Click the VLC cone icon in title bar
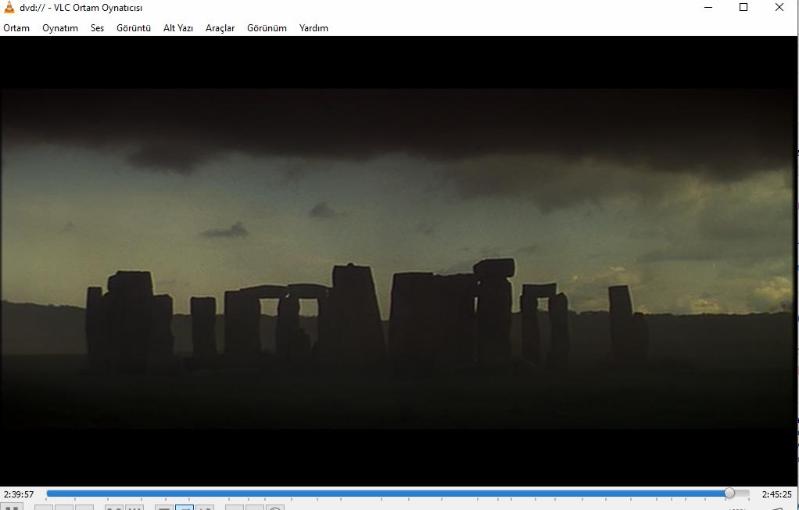The image size is (799, 510). (x=10, y=8)
